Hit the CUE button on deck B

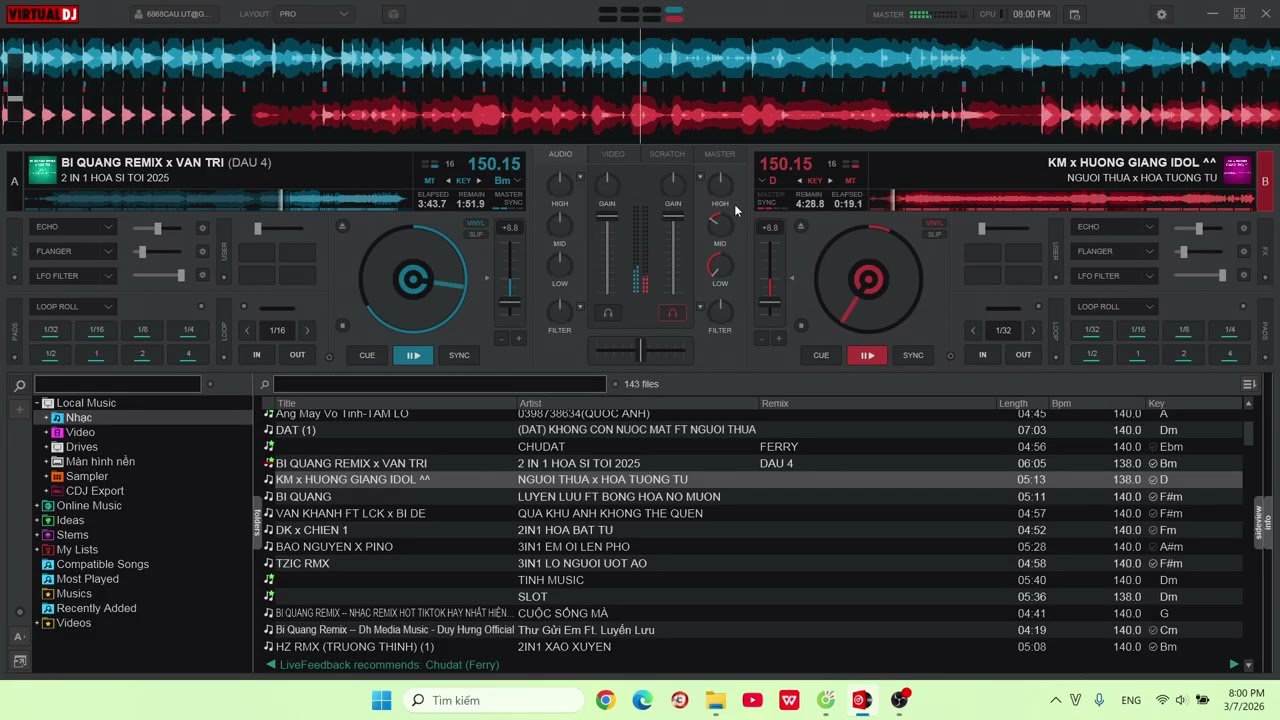(x=821, y=355)
